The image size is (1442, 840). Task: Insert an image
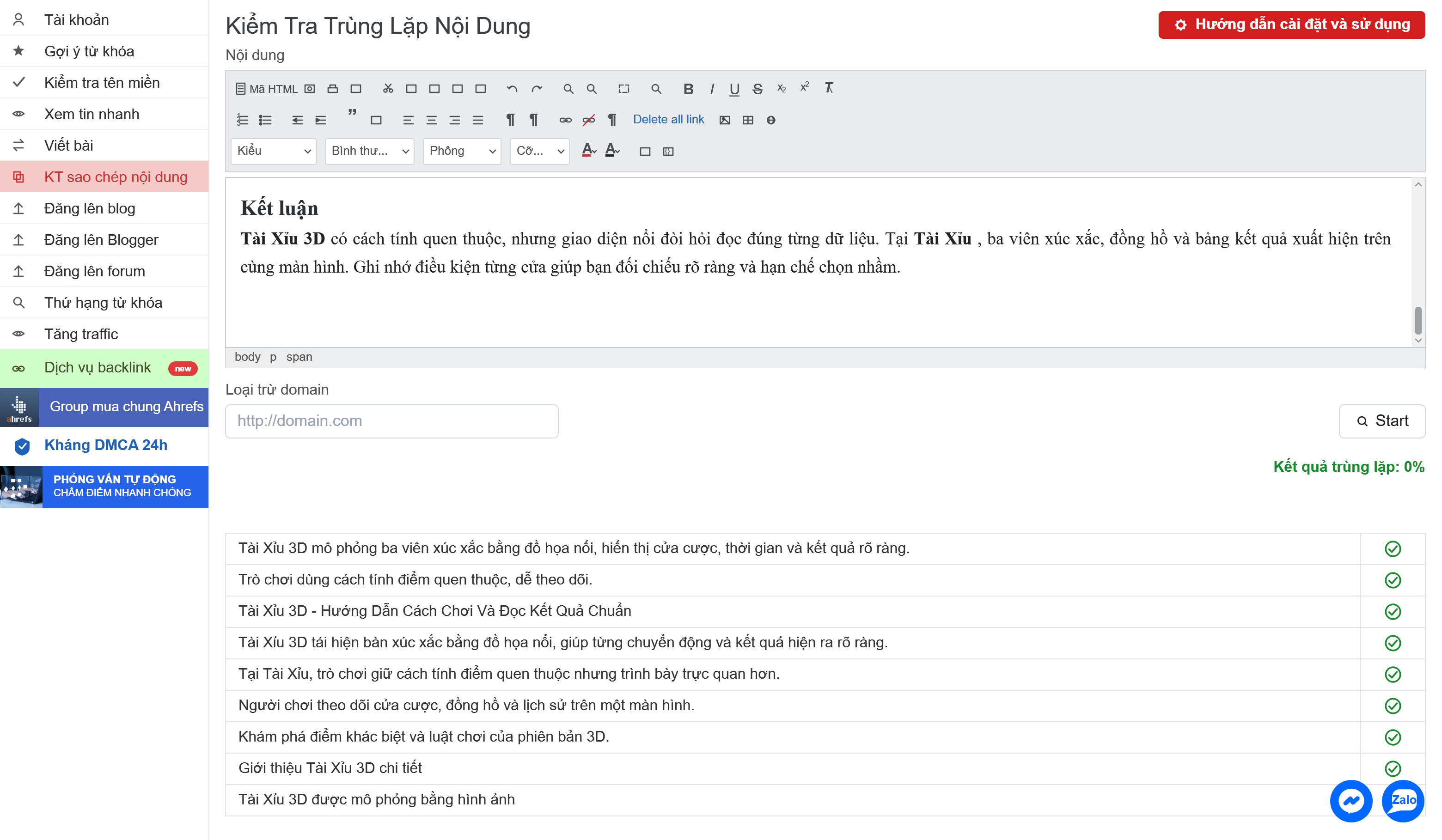pyautogui.click(x=724, y=120)
